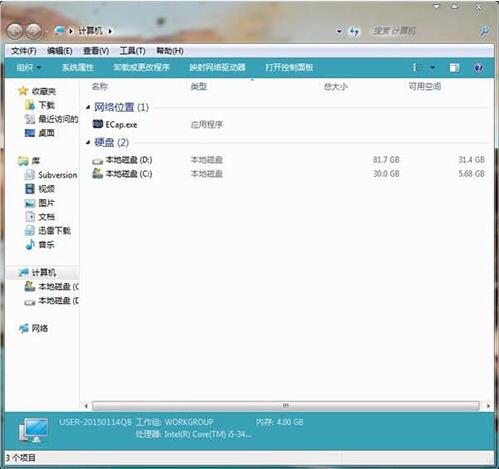Click the path arrow after 计算机 breadcrumb

point(110,31)
